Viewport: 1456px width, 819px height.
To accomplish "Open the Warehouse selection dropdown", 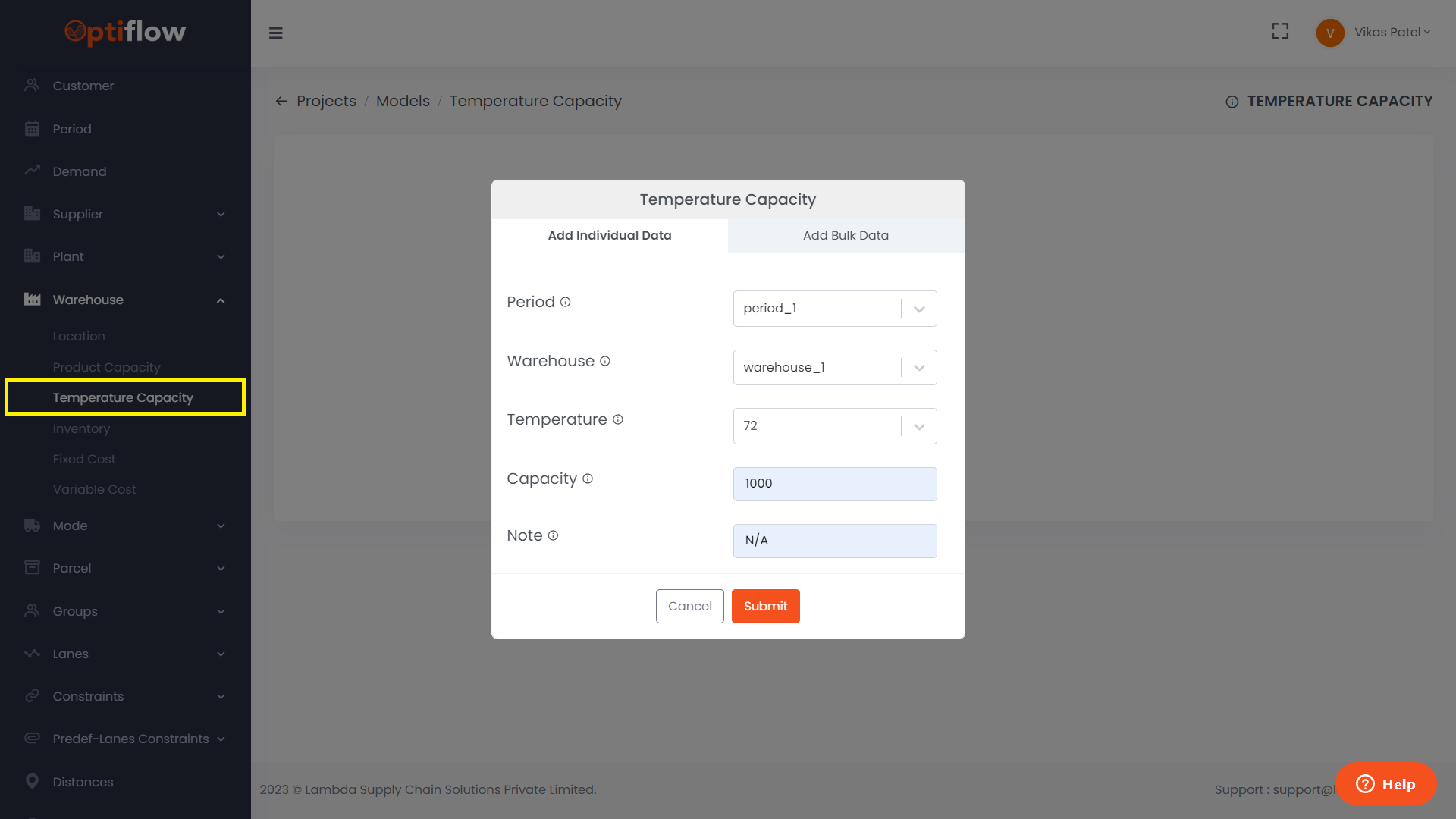I will coord(918,367).
